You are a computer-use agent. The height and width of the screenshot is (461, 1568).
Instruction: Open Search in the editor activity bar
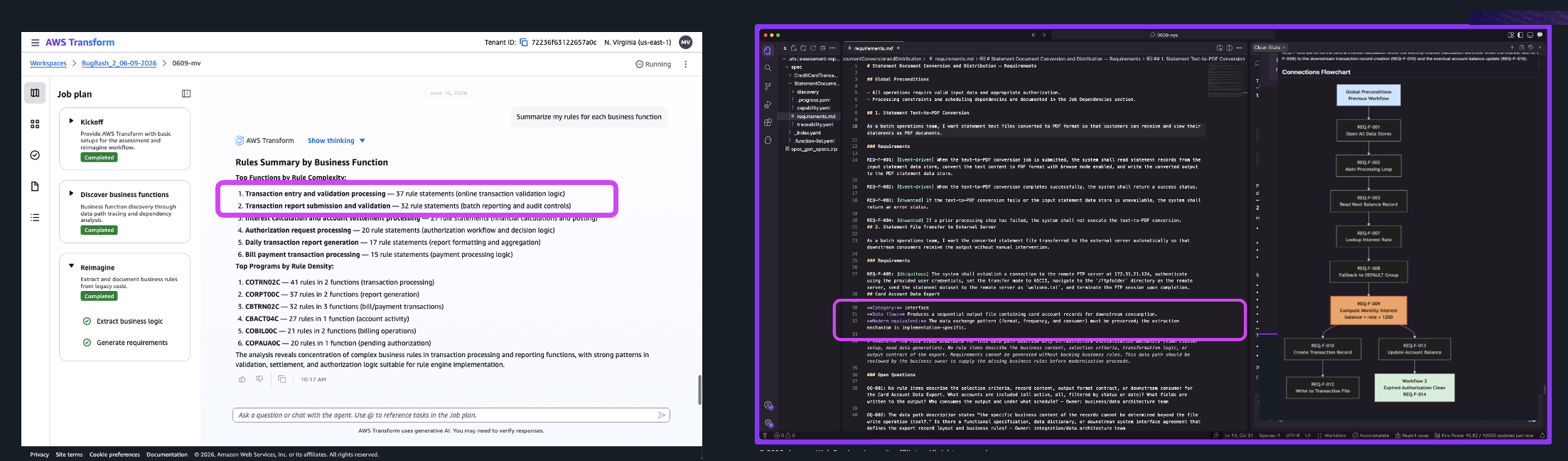click(768, 68)
